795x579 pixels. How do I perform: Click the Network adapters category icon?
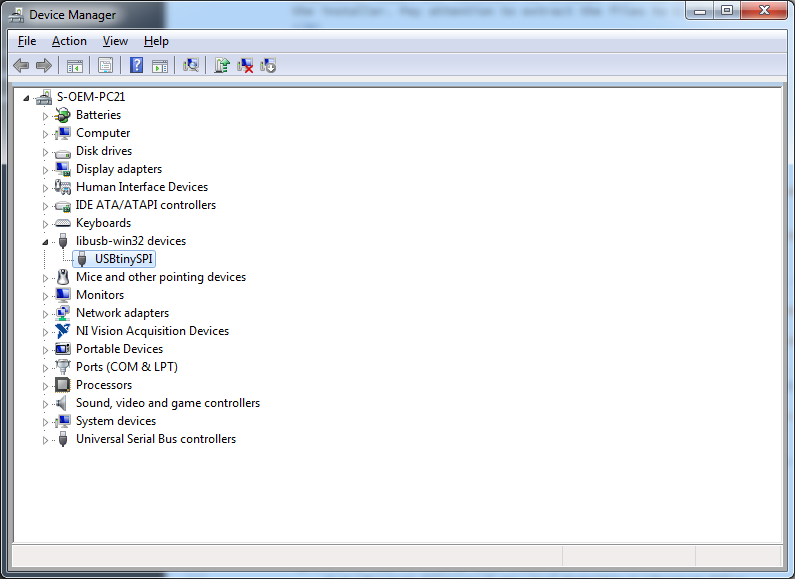(62, 313)
